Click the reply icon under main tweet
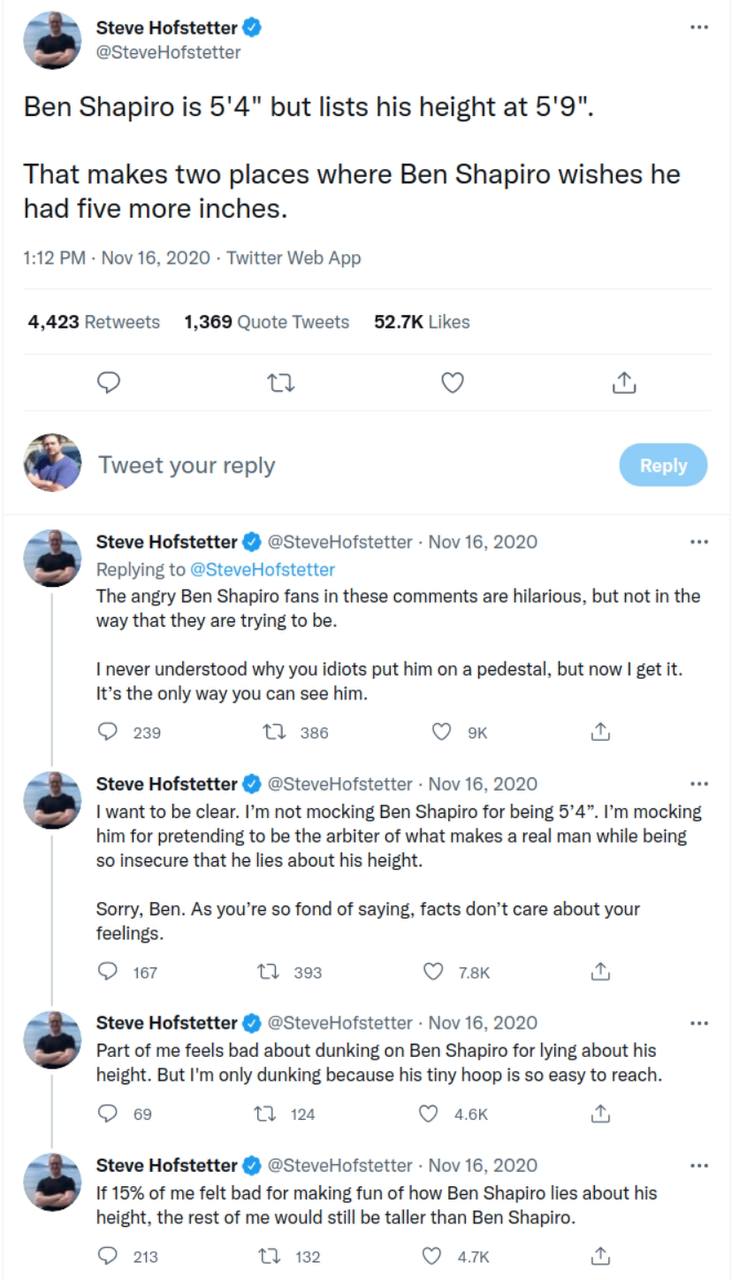732x1280 pixels. (111, 382)
